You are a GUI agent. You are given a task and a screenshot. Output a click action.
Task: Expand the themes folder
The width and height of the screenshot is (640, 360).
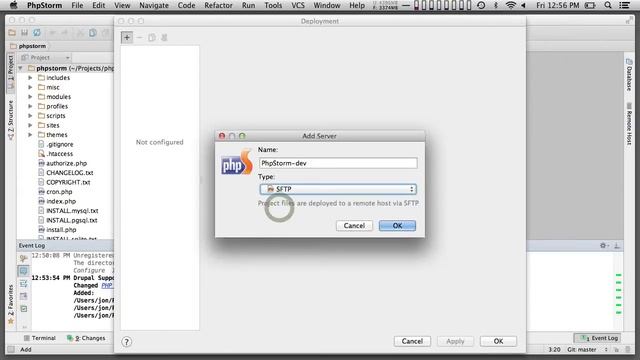30,135
